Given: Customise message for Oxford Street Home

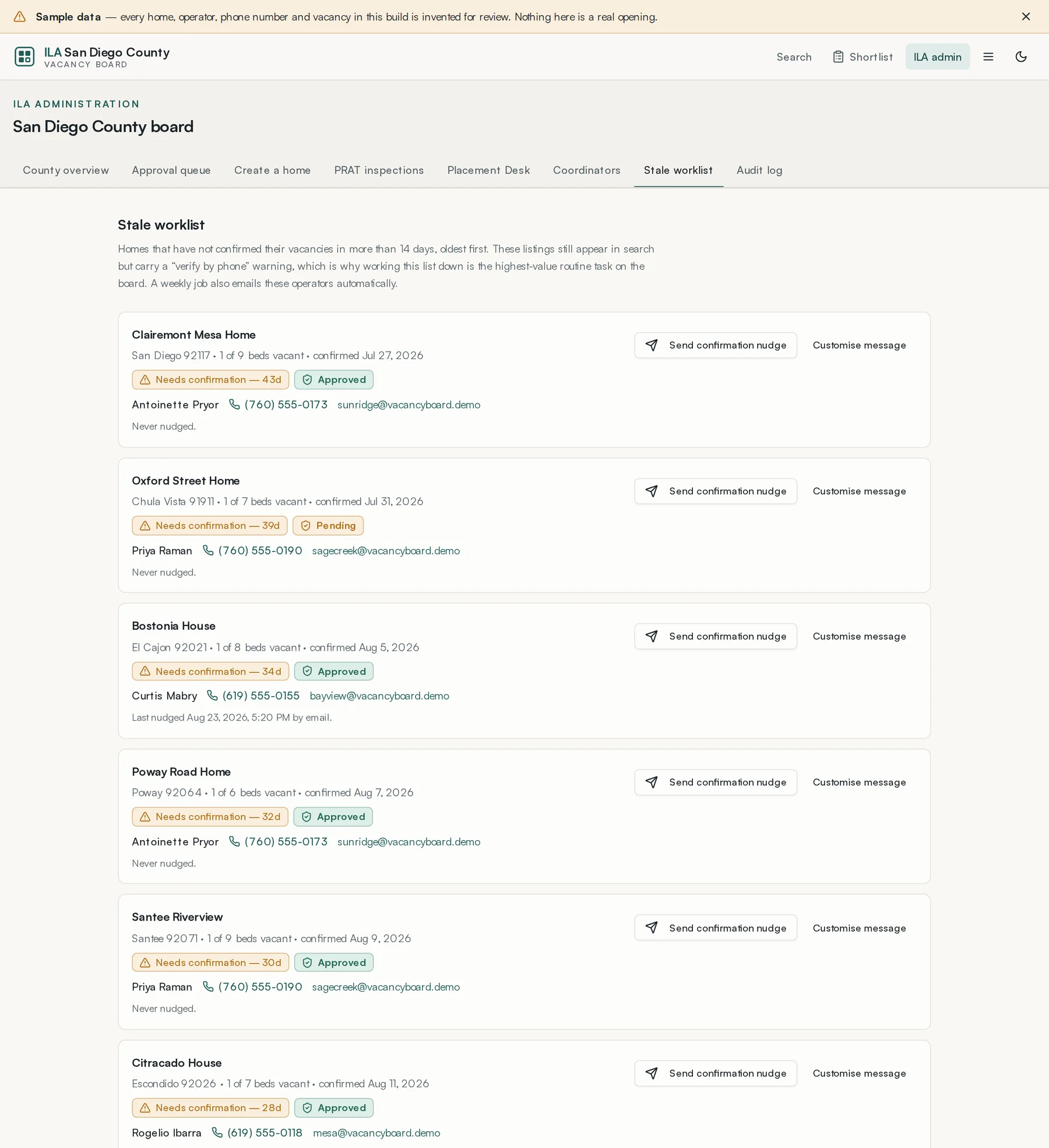Looking at the screenshot, I should point(859,491).
